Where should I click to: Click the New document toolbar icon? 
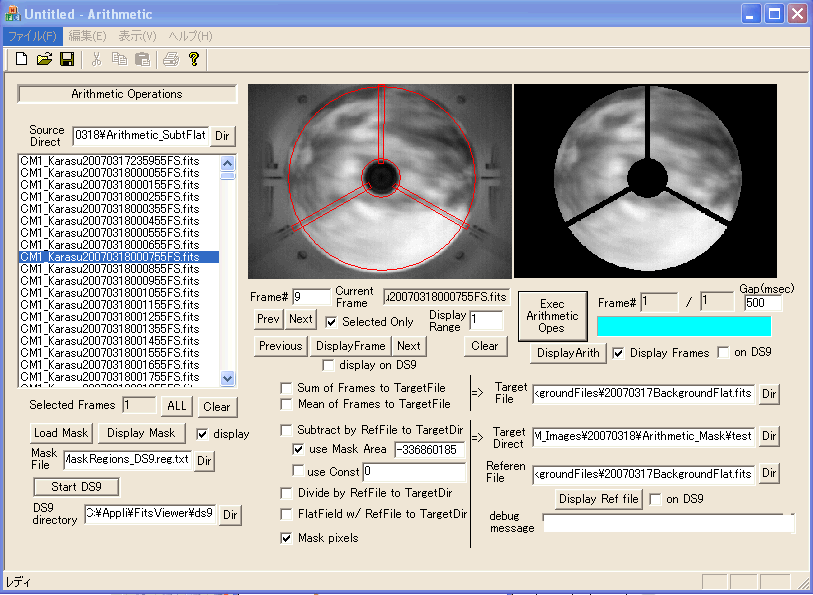[x=21, y=59]
